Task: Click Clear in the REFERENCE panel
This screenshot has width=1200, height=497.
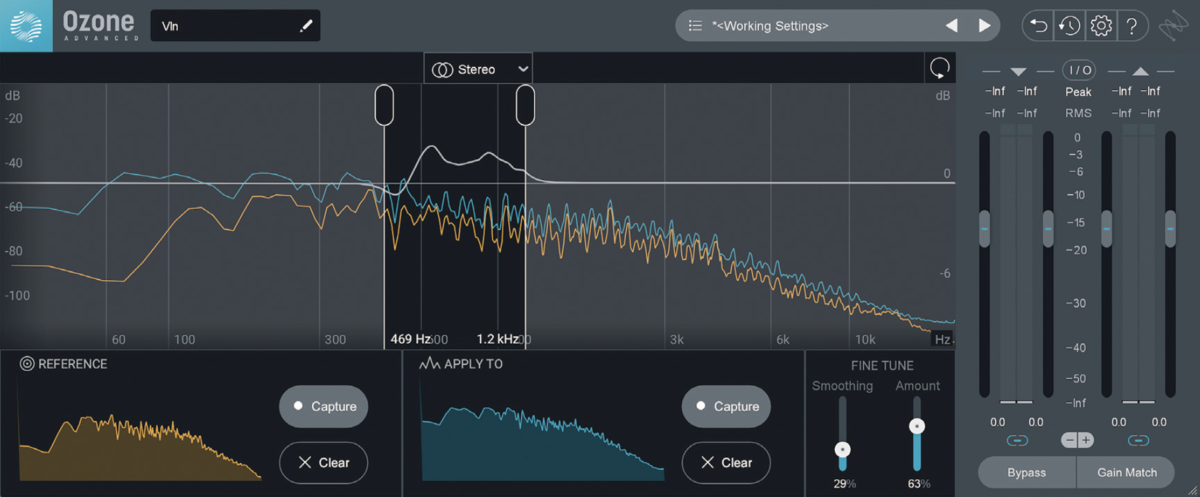Action: click(x=324, y=462)
